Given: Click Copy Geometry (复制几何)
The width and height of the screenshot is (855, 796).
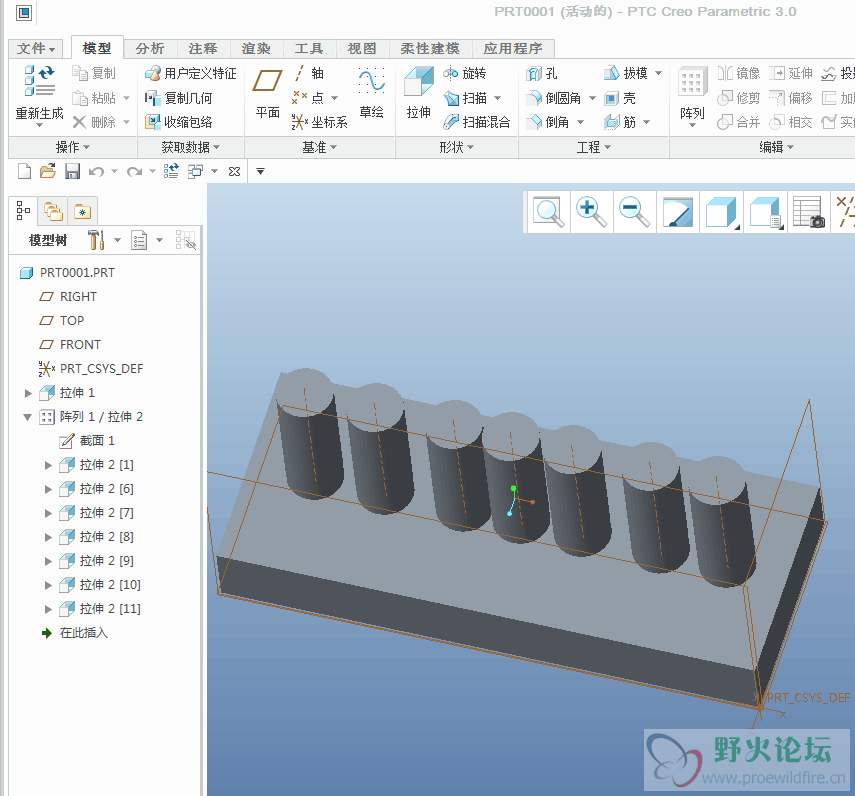Looking at the screenshot, I should [178, 98].
